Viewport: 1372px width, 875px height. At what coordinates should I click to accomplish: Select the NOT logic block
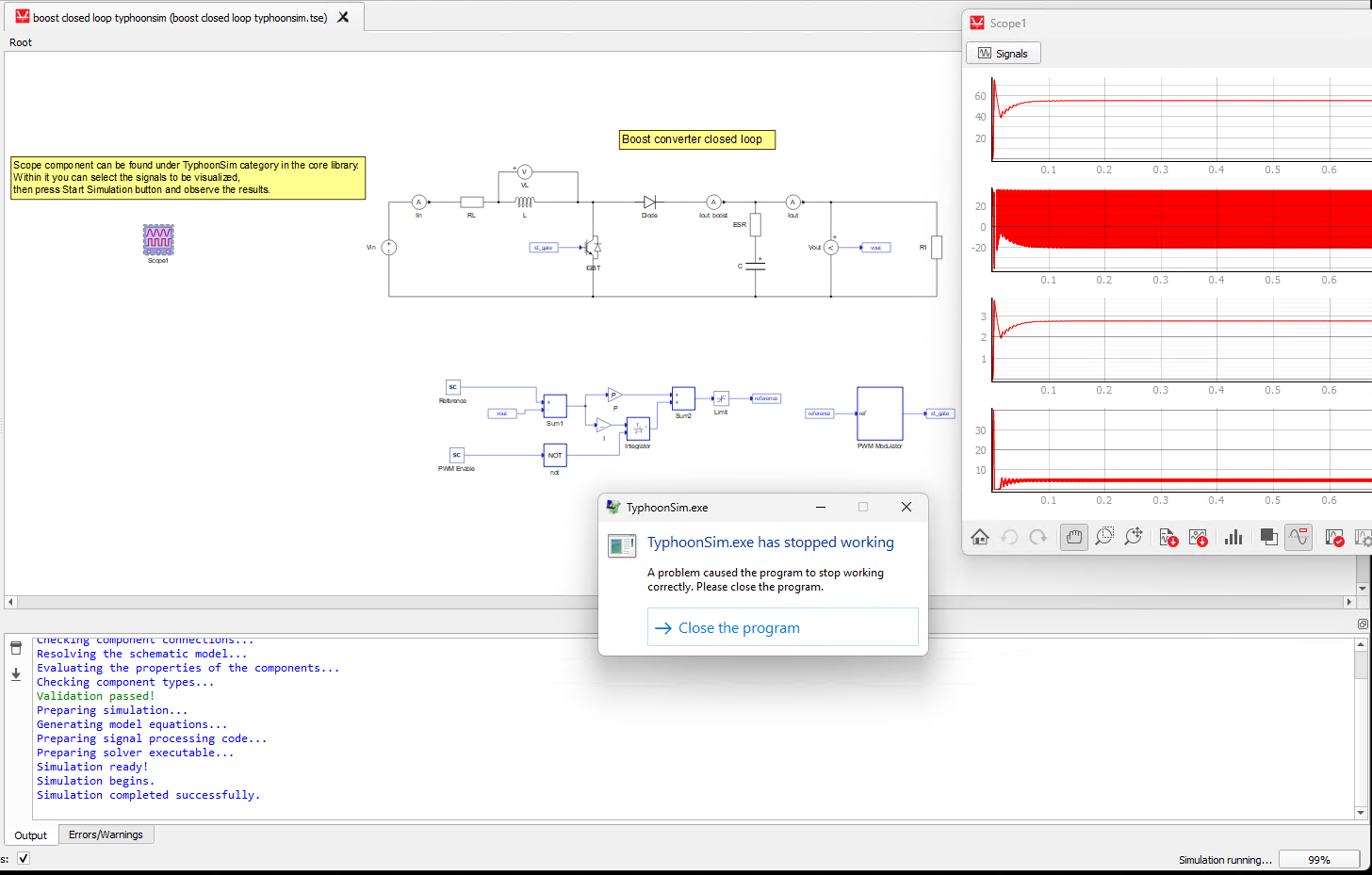click(555, 455)
